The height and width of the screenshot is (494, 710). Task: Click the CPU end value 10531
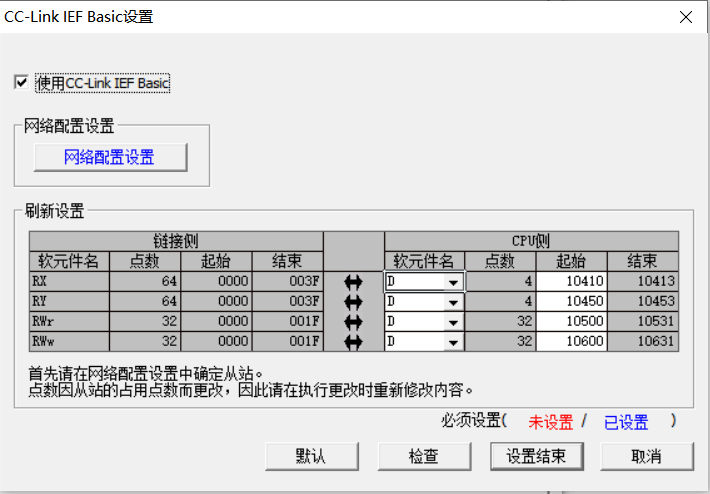643,321
